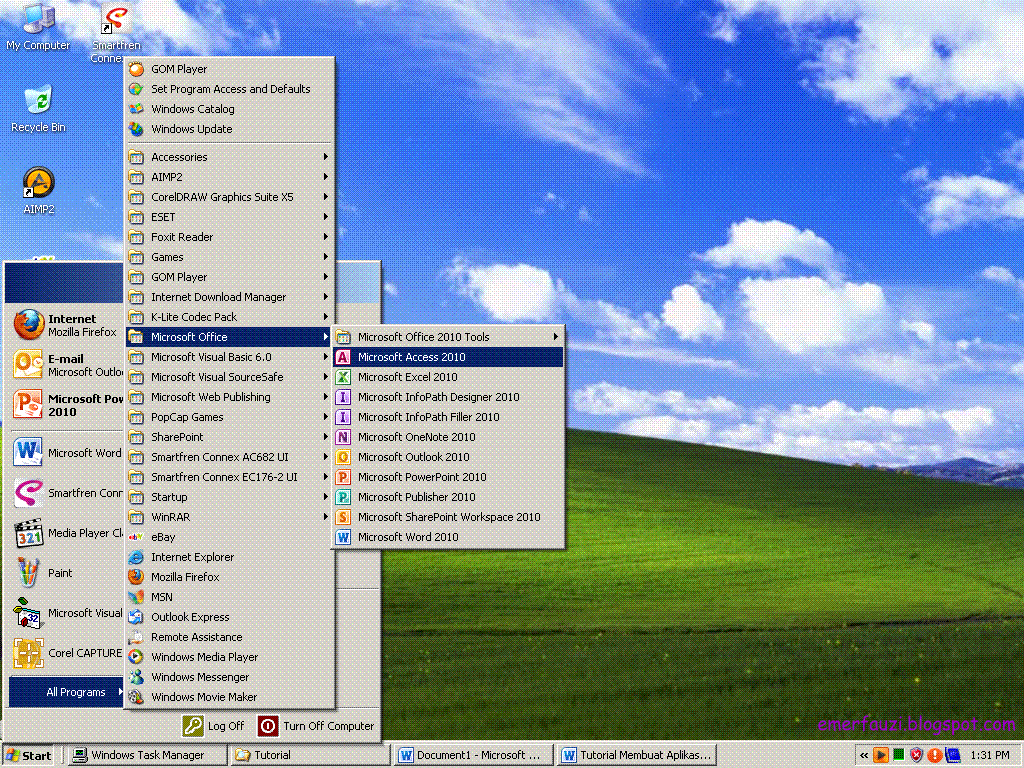Click Turn Off Computer button

(x=316, y=726)
